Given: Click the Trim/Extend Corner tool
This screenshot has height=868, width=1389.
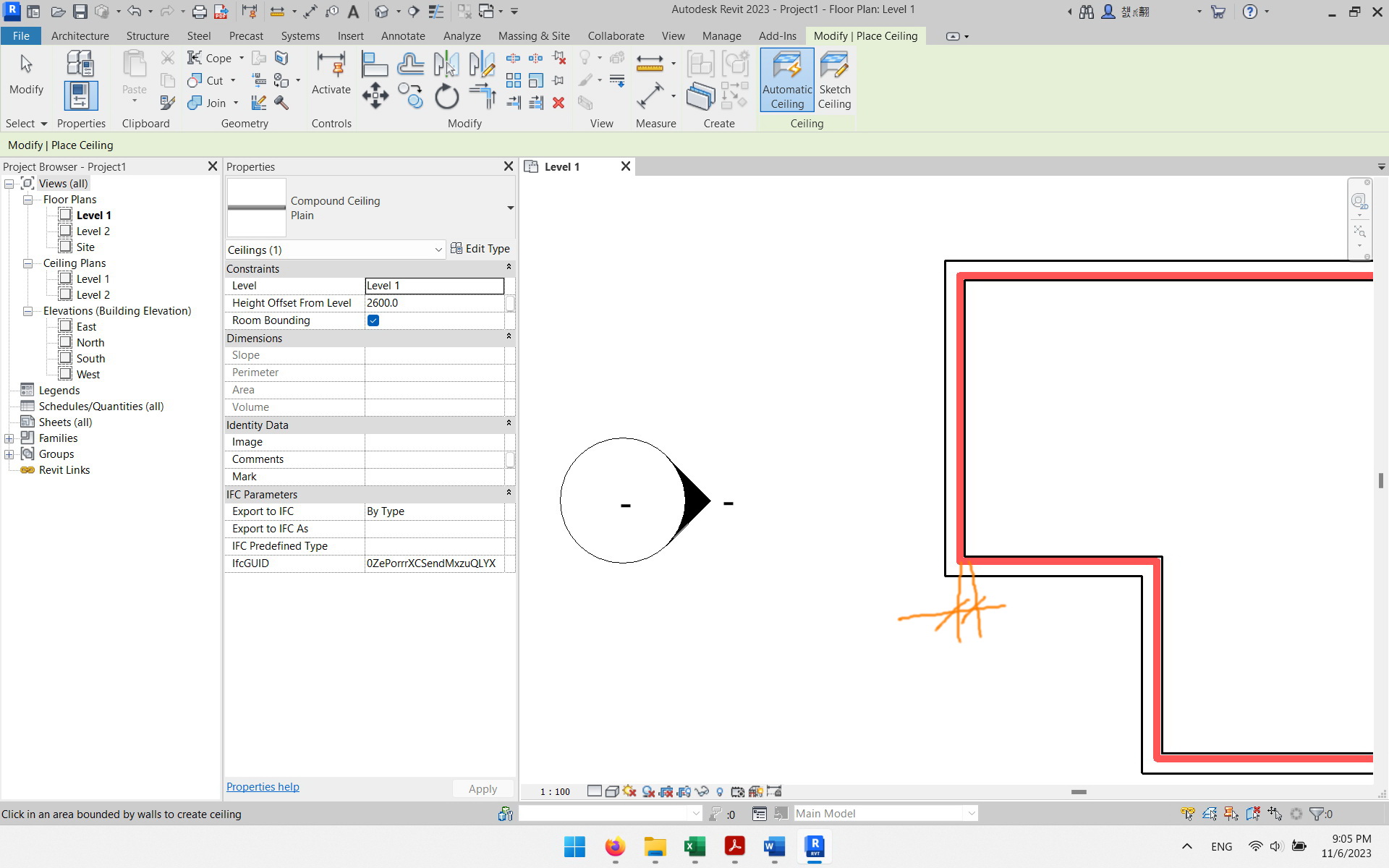Looking at the screenshot, I should point(482,95).
